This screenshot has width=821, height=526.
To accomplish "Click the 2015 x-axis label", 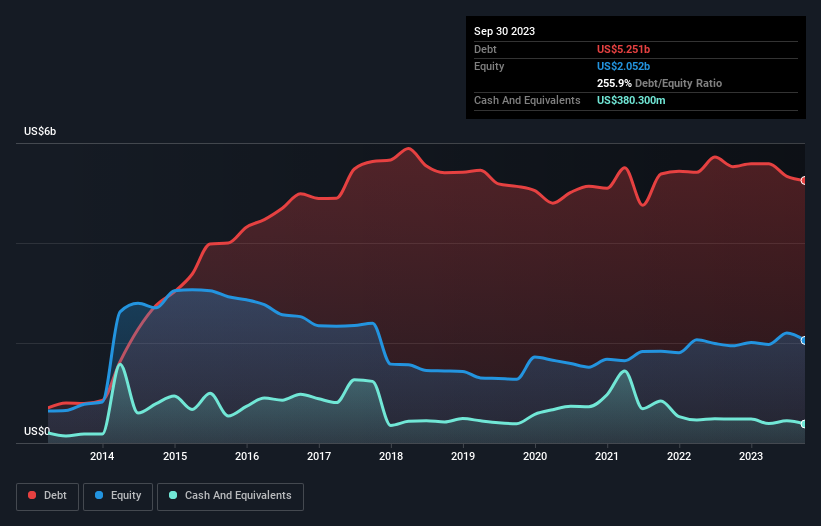I will [x=175, y=456].
